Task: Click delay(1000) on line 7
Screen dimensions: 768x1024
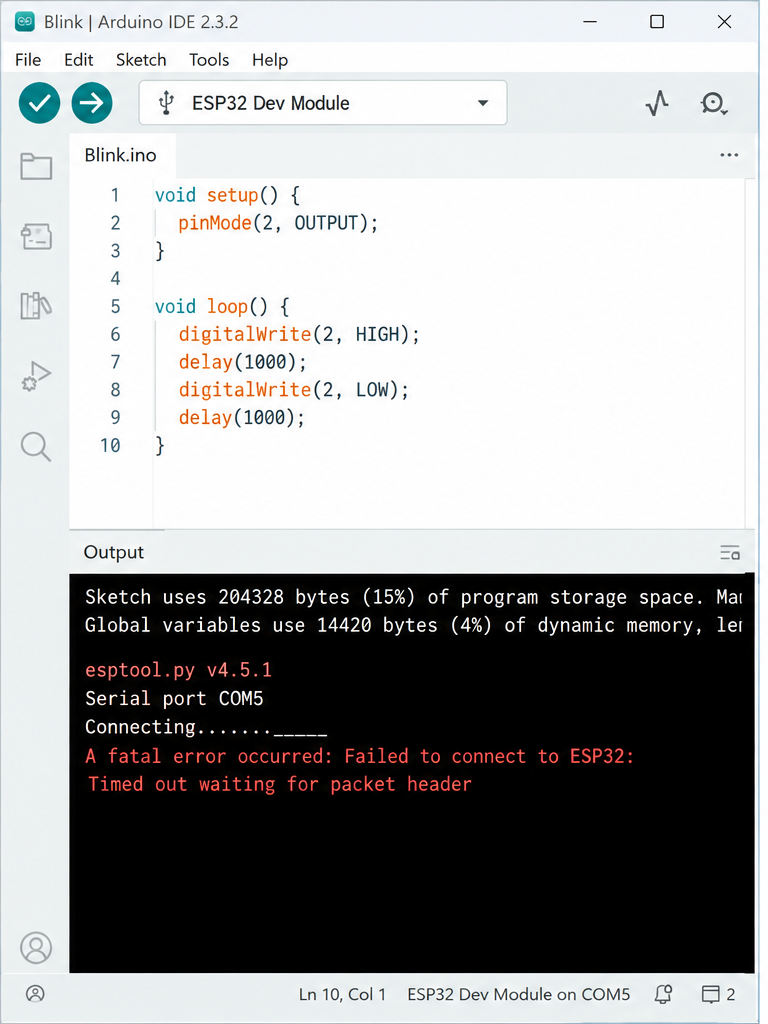Action: click(242, 362)
